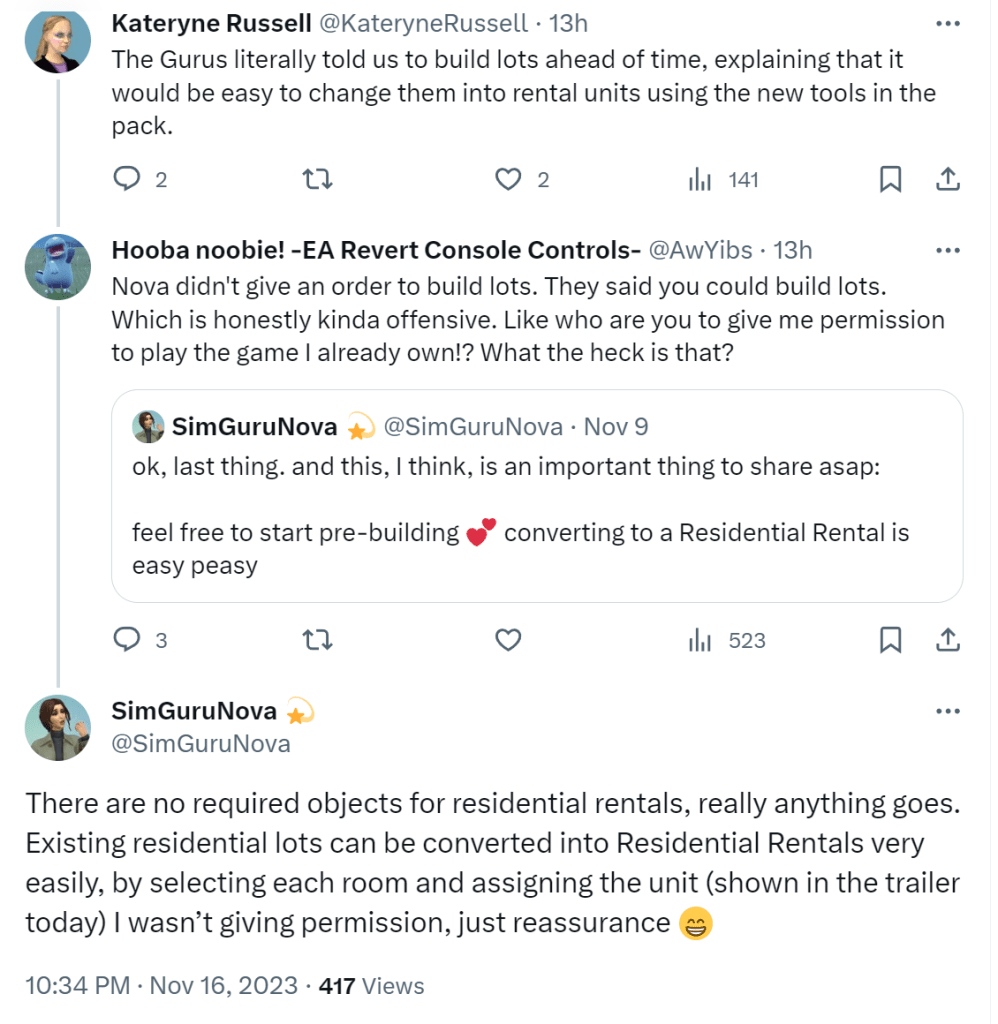Reply to Kateryne Russell's tweet
Screen dimensions: 998x1024
point(127,180)
